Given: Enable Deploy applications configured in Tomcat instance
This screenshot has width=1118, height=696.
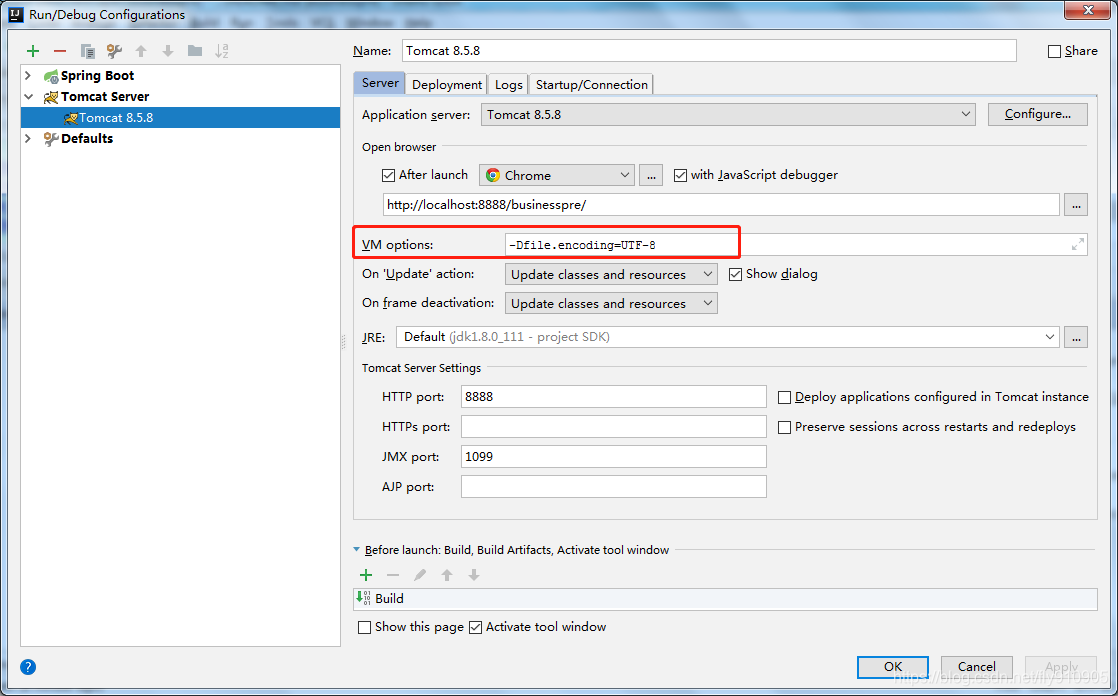Looking at the screenshot, I should tap(784, 397).
